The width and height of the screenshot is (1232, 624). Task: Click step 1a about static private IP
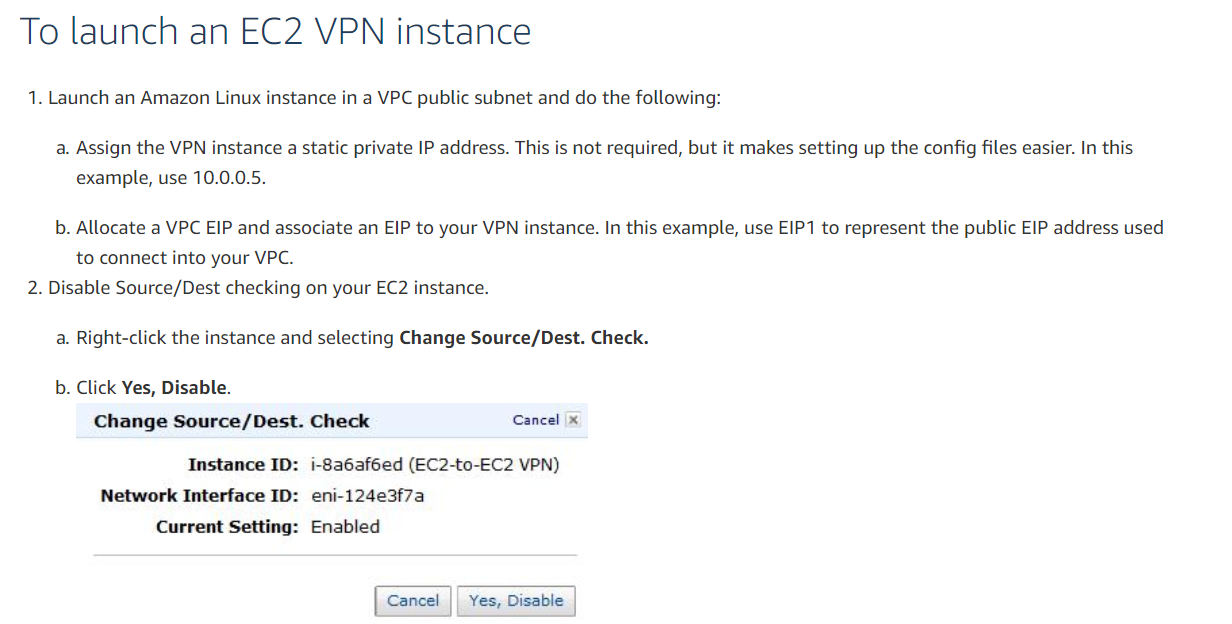(604, 148)
